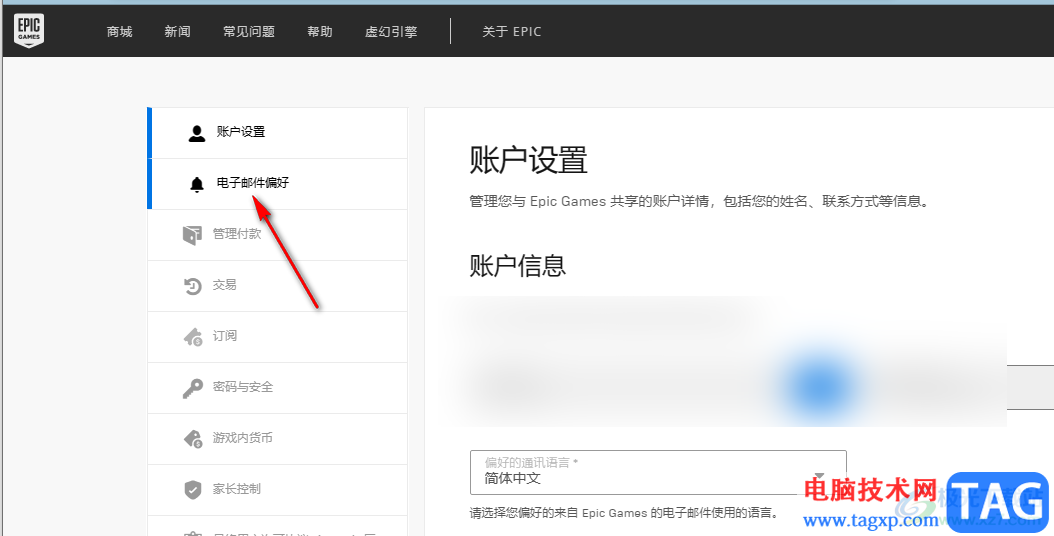Open the 帮助 help page
Screen dimensions: 1054x536
[320, 32]
